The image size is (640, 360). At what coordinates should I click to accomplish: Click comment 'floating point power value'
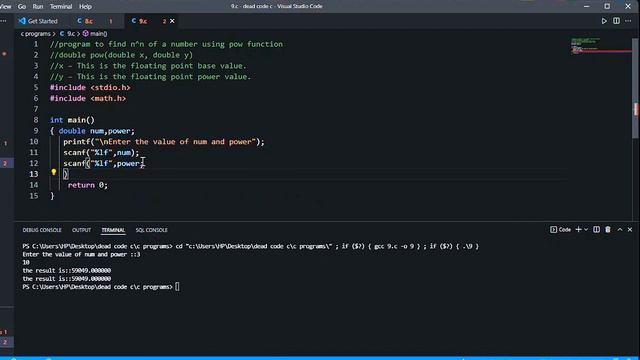click(151, 77)
